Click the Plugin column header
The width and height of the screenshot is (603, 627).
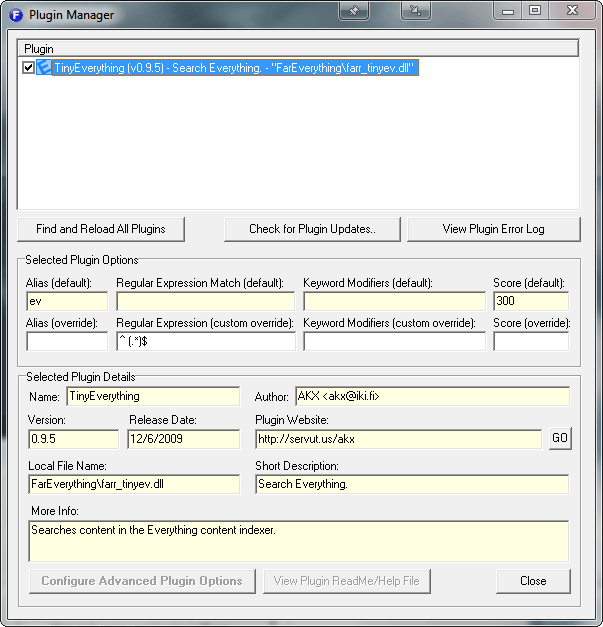(298, 49)
